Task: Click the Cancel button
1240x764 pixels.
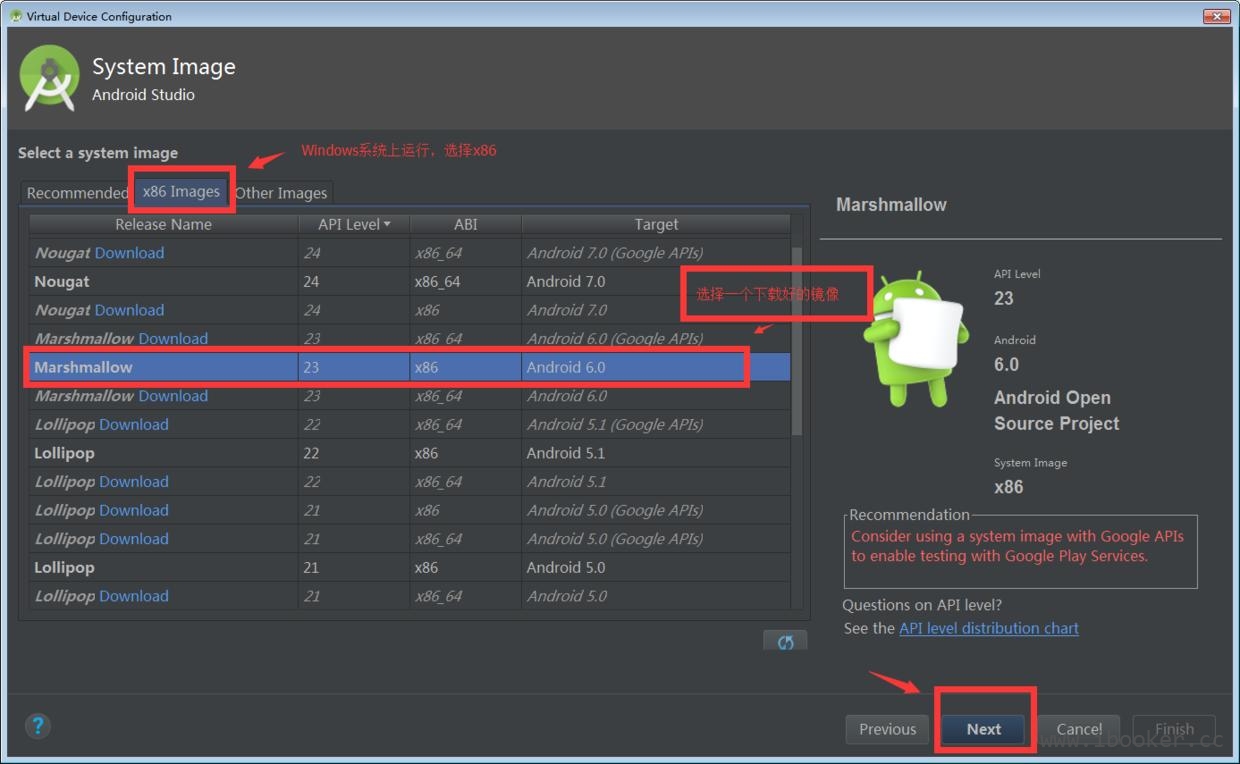Action: [x=1079, y=729]
